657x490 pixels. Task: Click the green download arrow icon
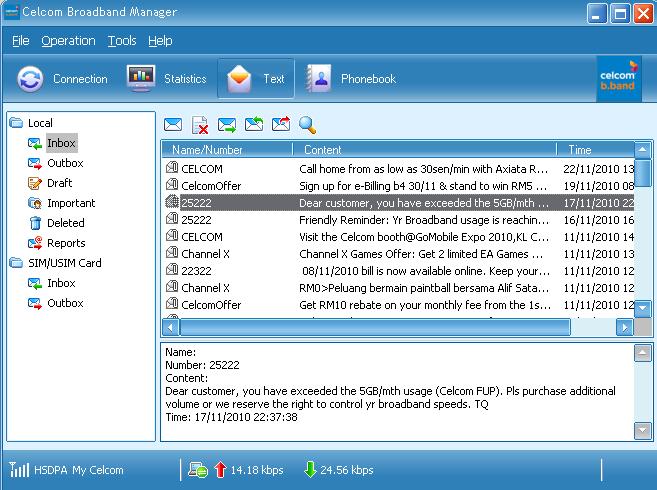click(310, 469)
